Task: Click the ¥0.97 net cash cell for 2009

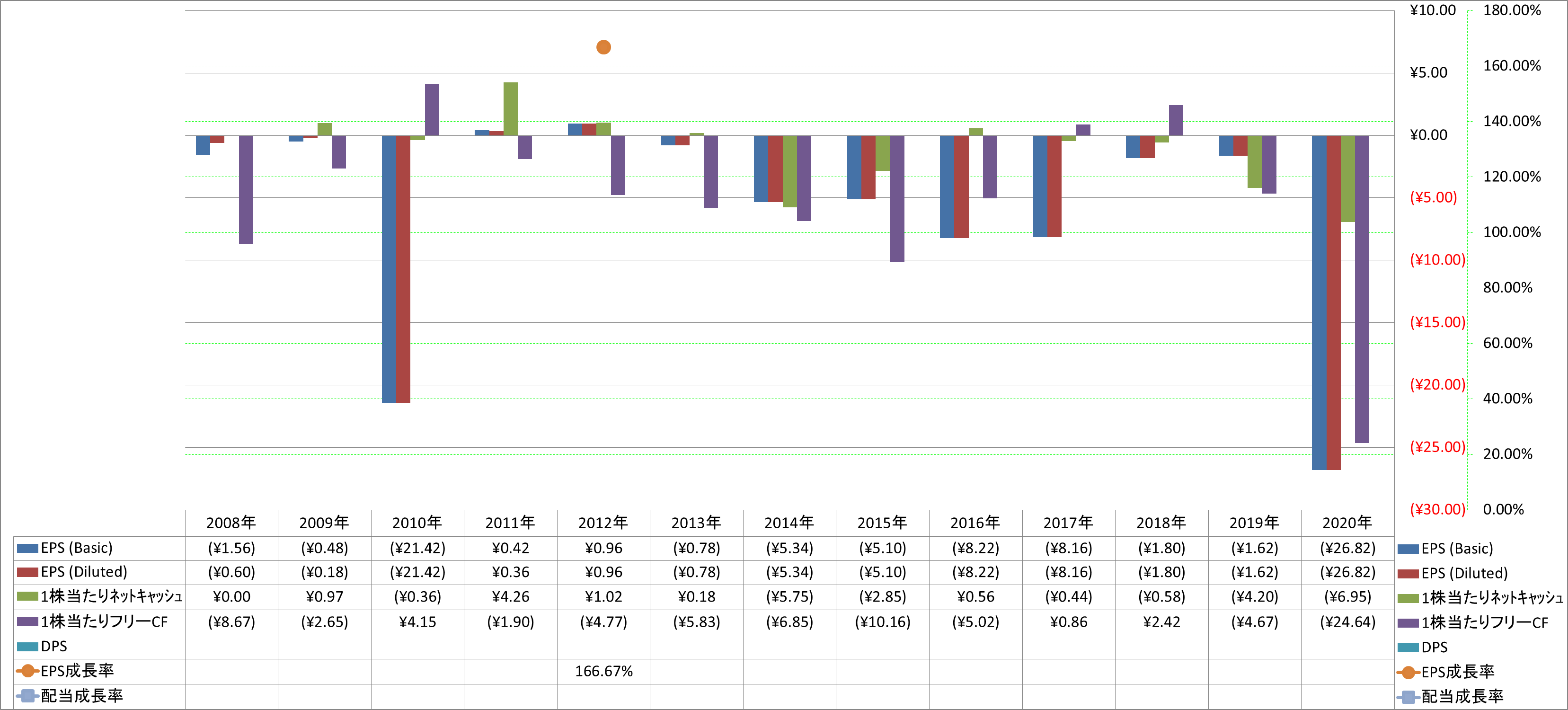Action: pos(324,597)
